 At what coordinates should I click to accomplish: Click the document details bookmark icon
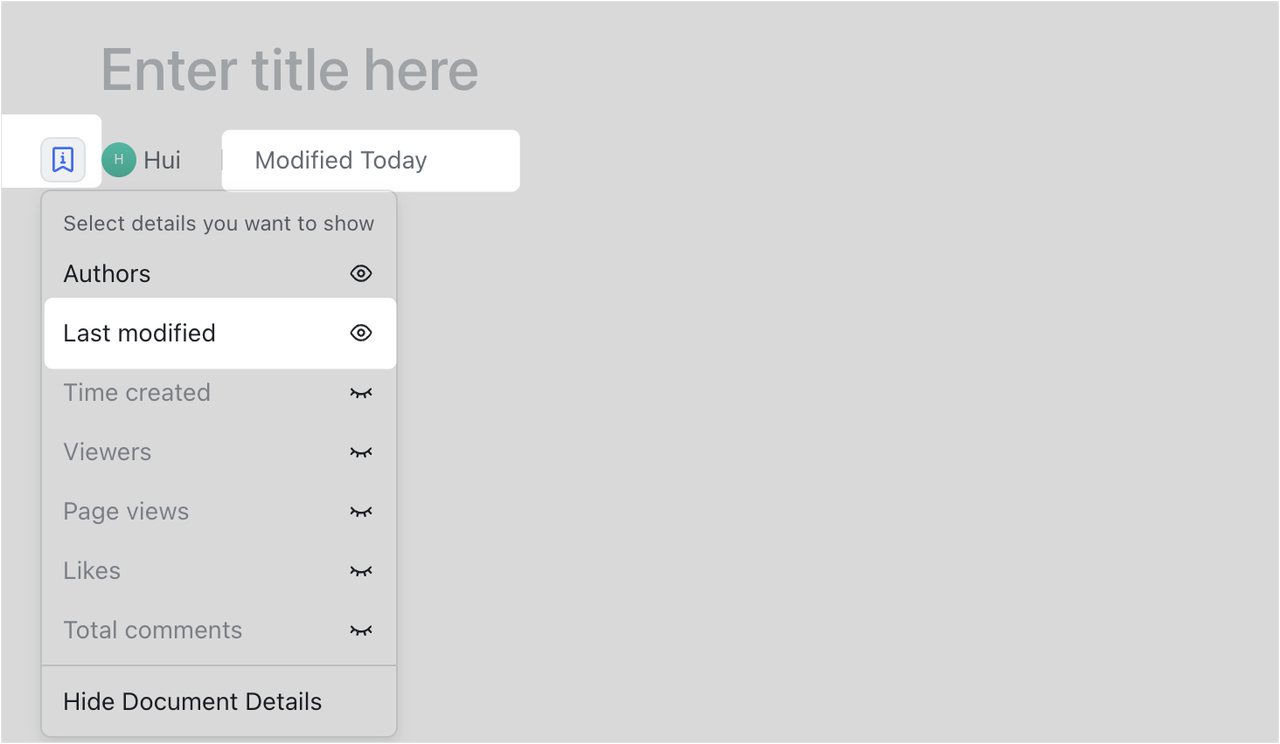pos(63,160)
